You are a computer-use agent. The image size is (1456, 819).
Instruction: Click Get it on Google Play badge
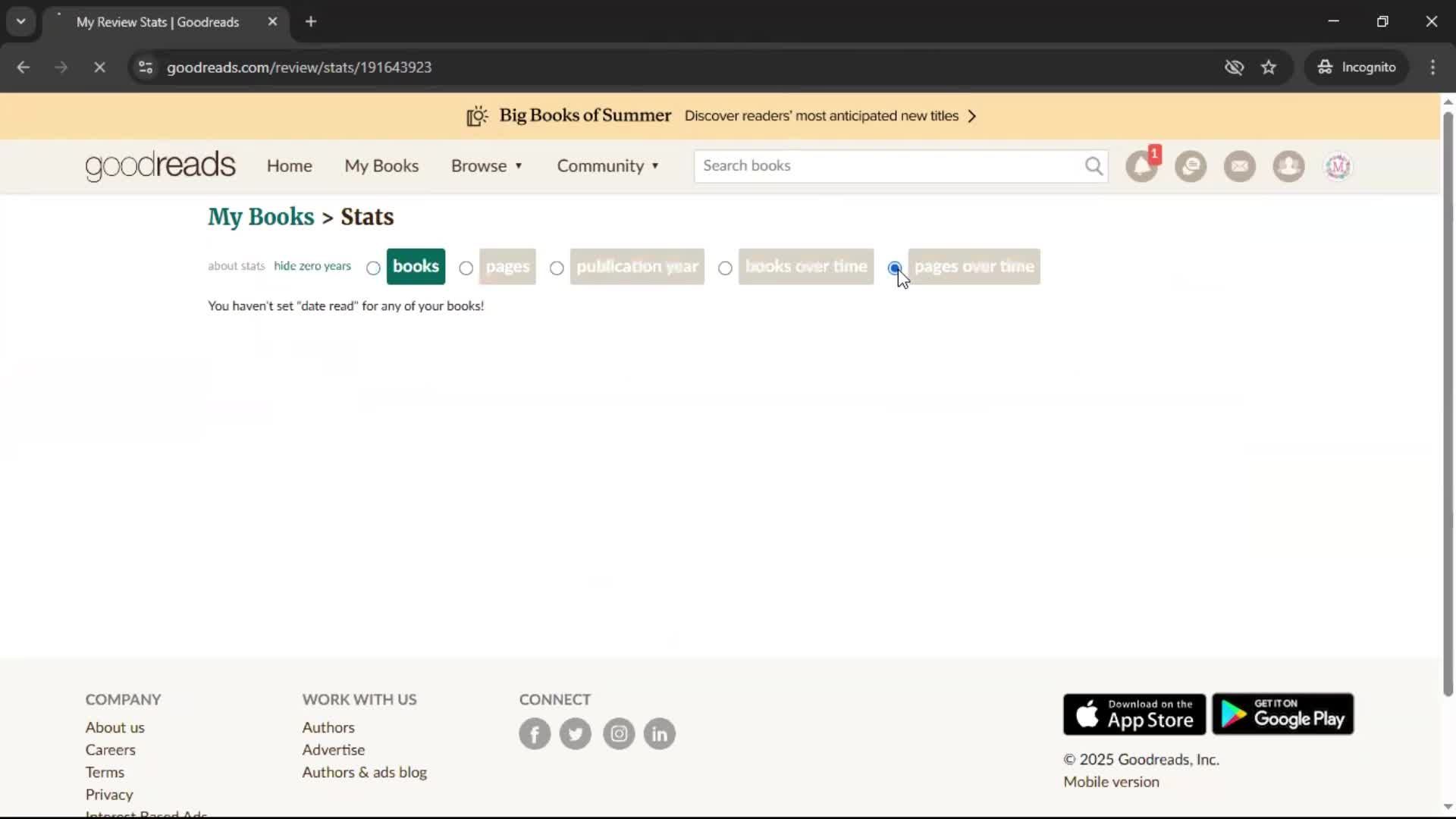pyautogui.click(x=1282, y=714)
